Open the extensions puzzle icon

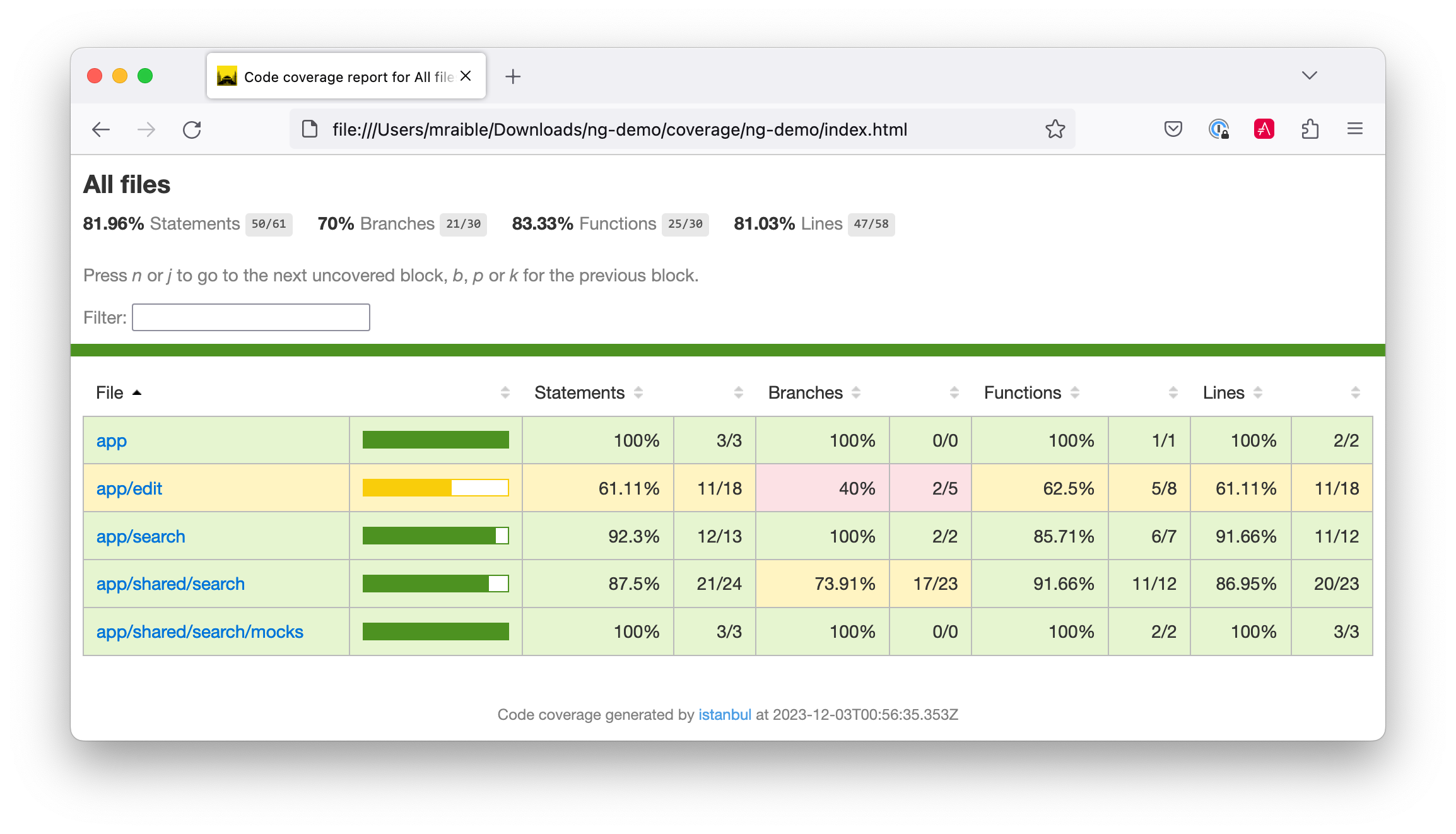[1310, 129]
